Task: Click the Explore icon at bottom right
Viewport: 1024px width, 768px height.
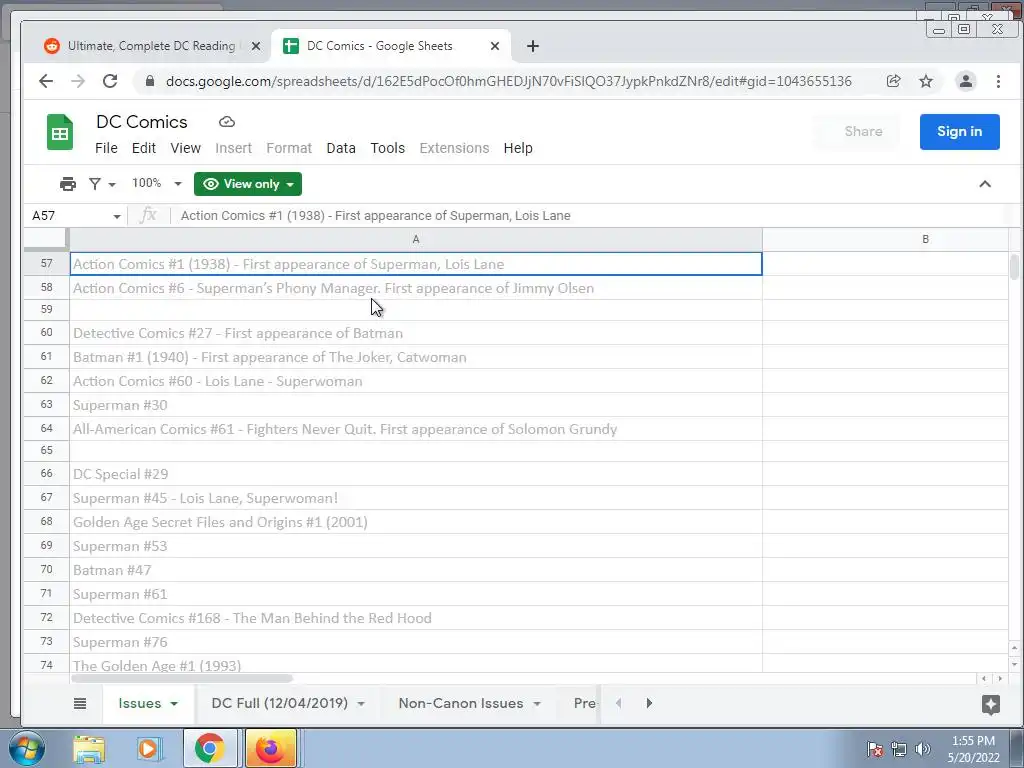Action: [991, 704]
